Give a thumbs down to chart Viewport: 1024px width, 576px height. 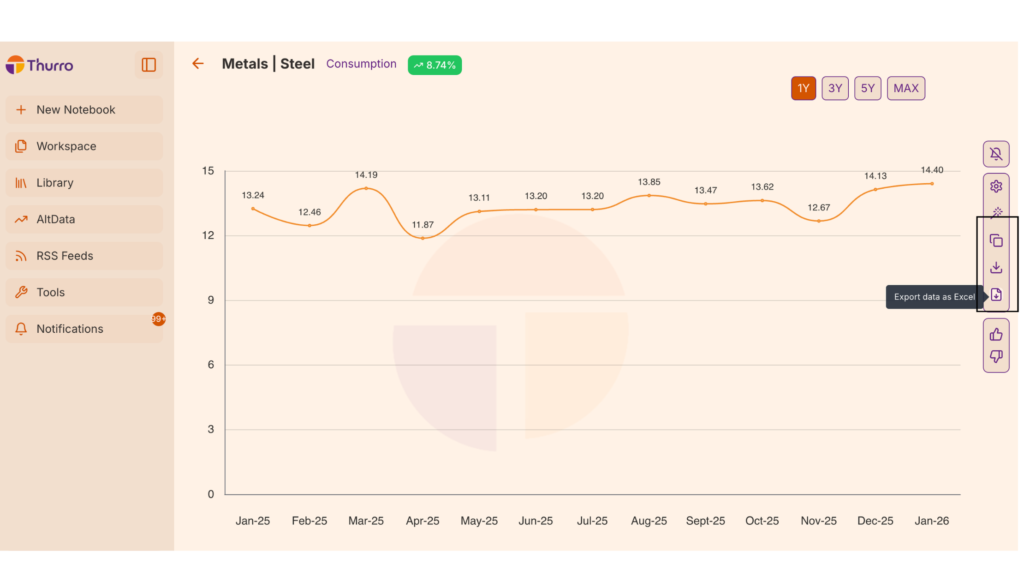click(x=996, y=357)
